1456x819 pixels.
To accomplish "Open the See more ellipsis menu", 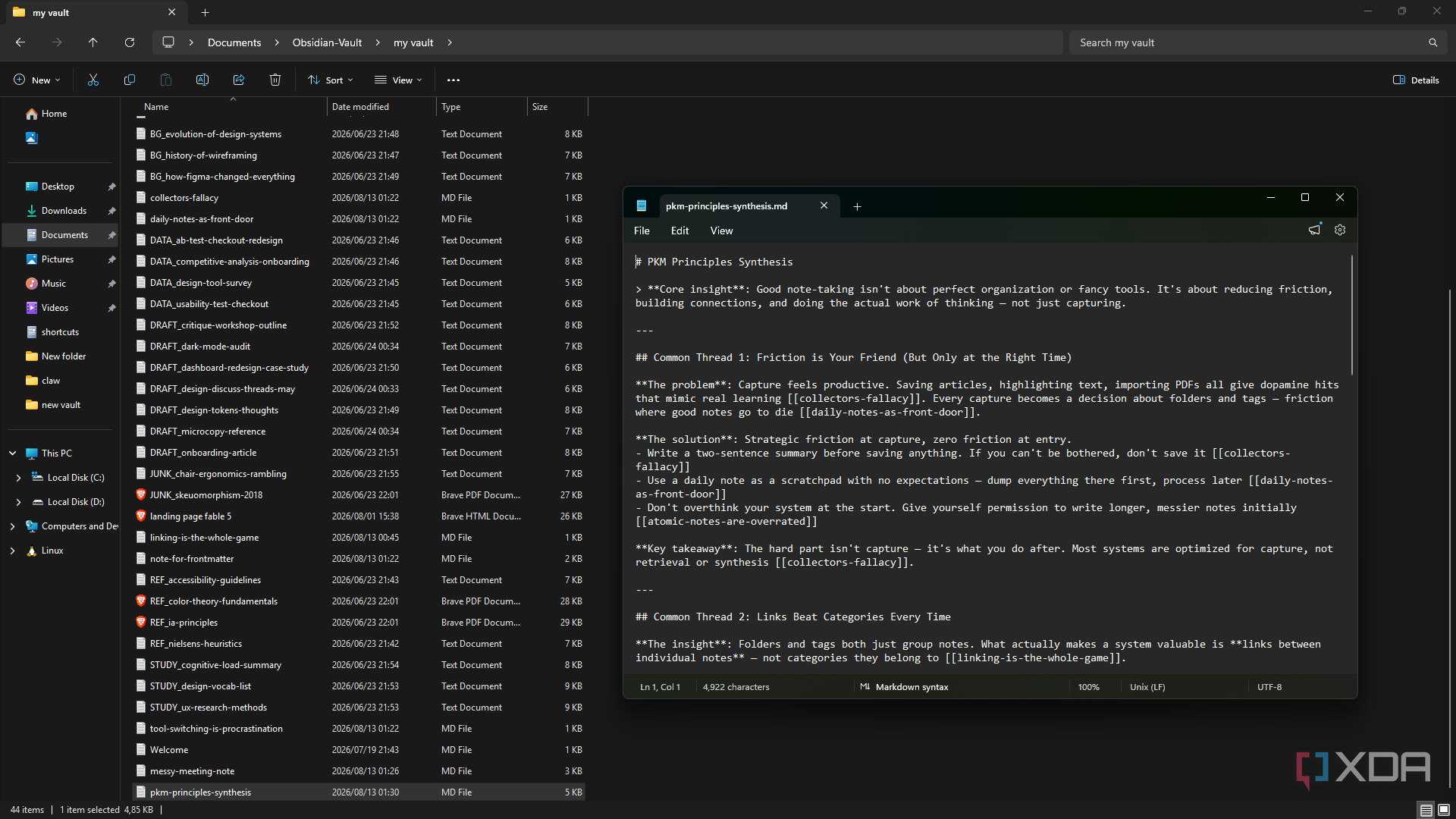I will [453, 80].
